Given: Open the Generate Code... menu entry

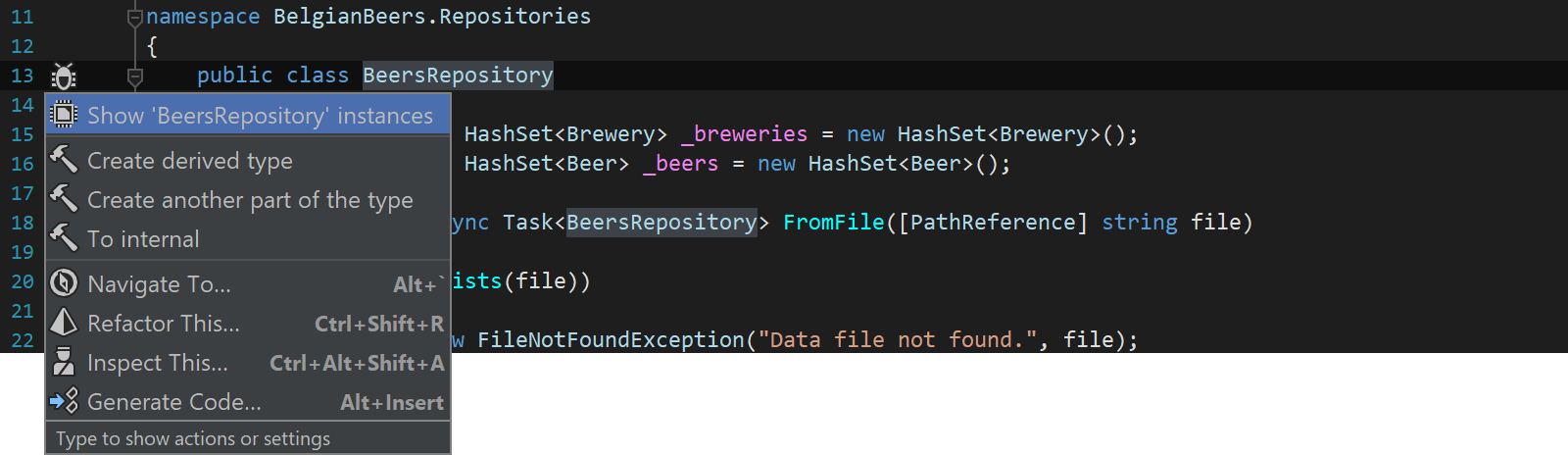Looking at the screenshot, I should (x=248, y=401).
